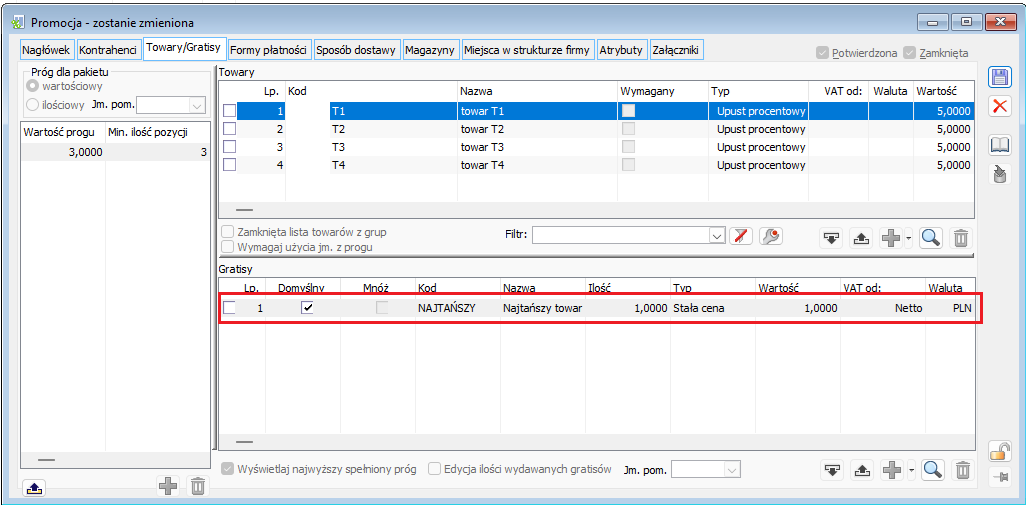
Task: Open Jm. pom. dropdown in Próg dla pakietu
Action: [196, 104]
